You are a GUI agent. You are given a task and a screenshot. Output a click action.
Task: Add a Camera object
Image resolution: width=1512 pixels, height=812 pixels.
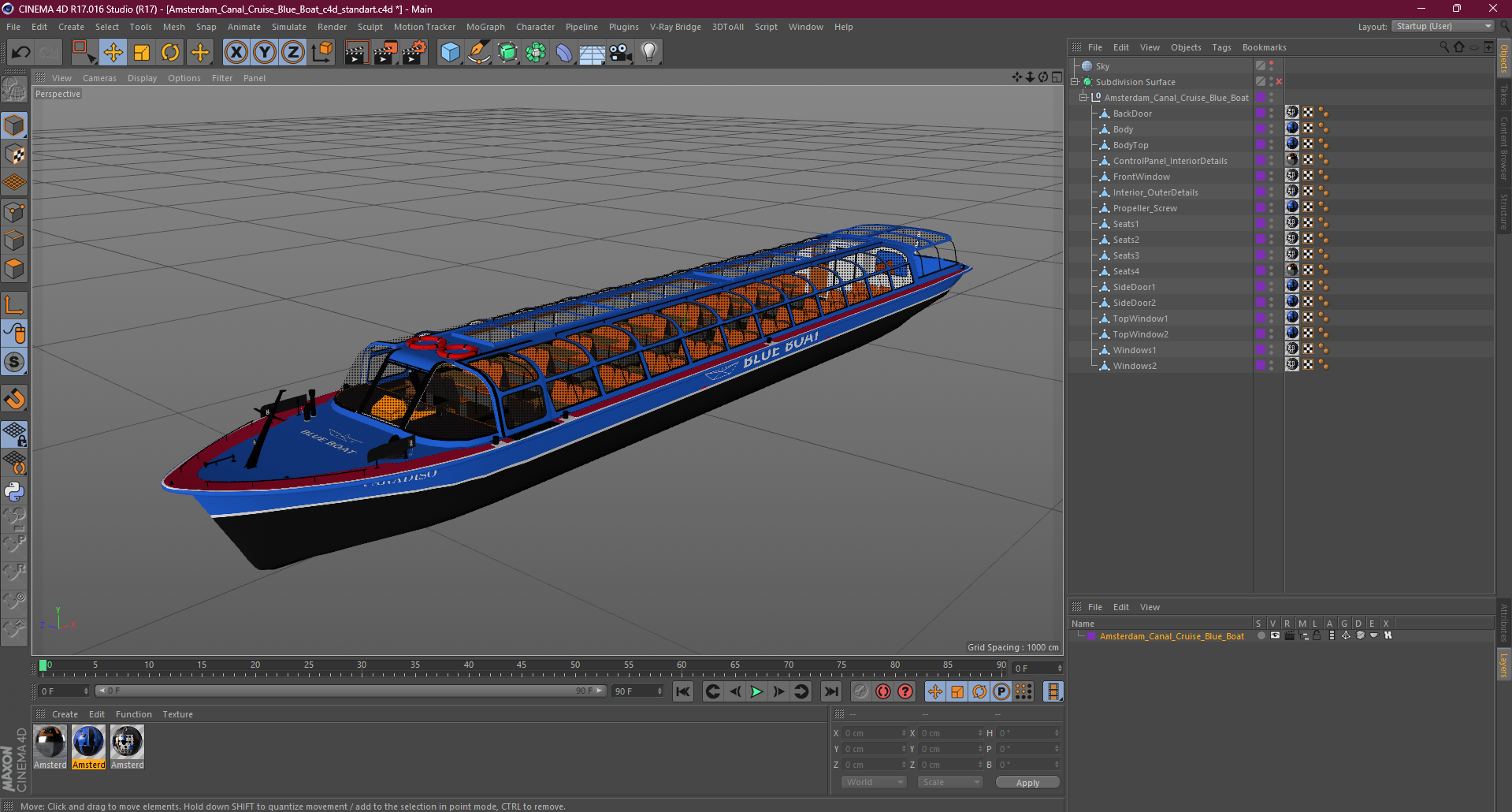(x=621, y=53)
